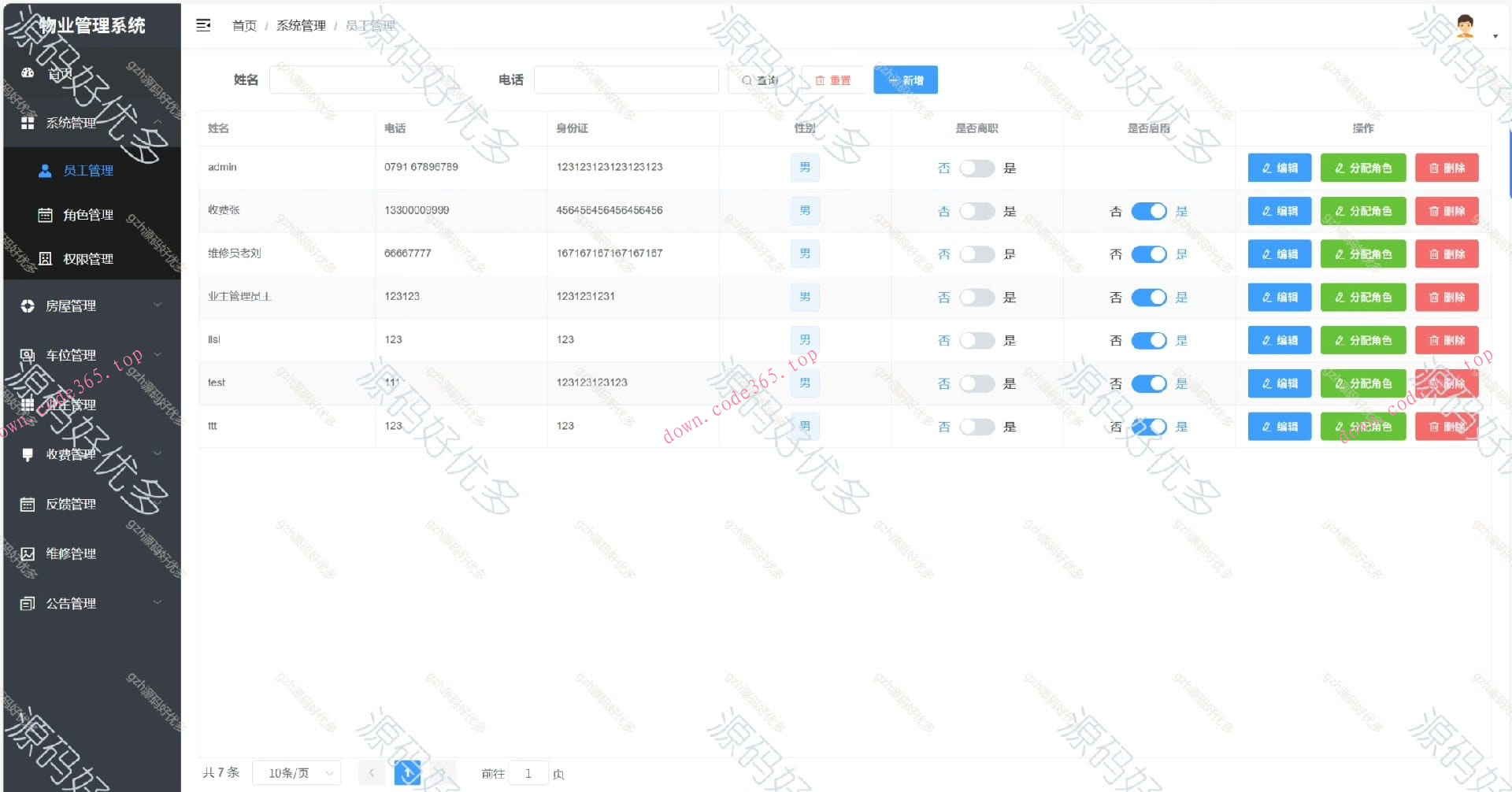Screen dimensions: 1512x792
Task: Expand the 房屋管理 menu chevron
Action: [157, 305]
